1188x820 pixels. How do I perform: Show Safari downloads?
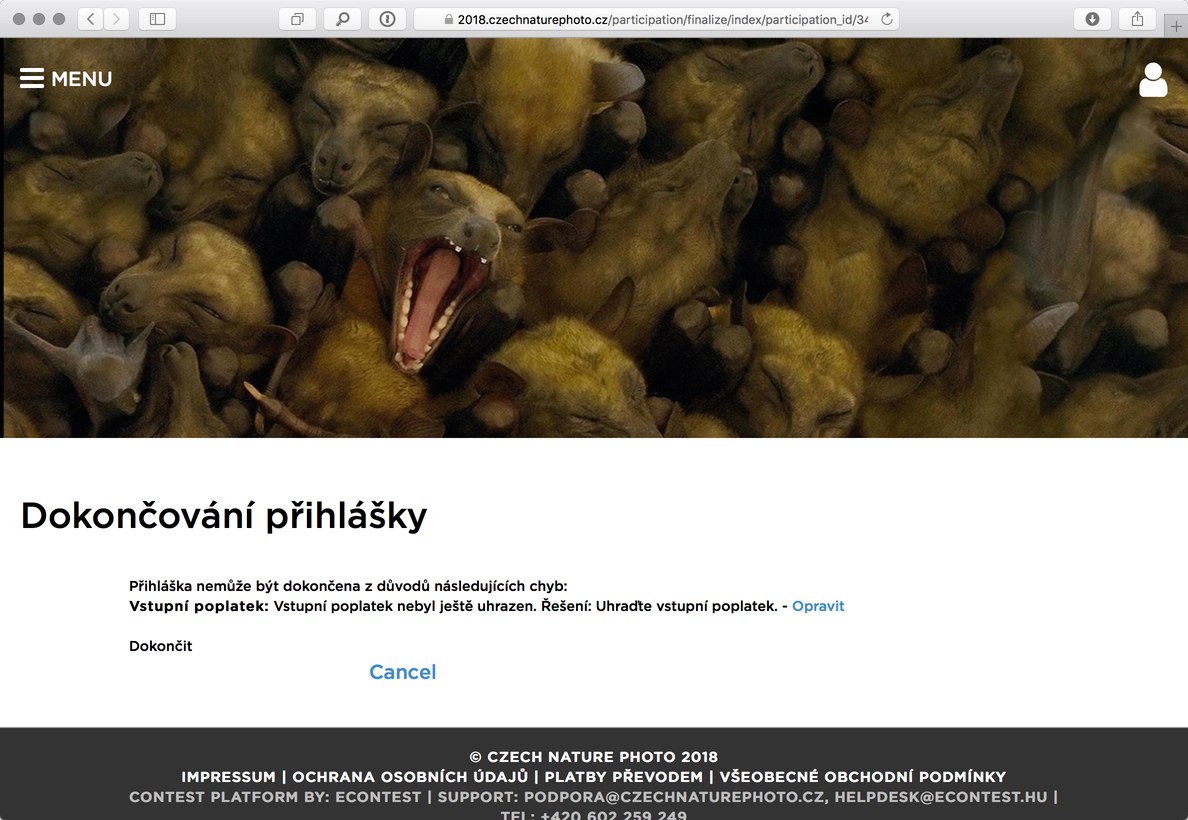(x=1093, y=19)
